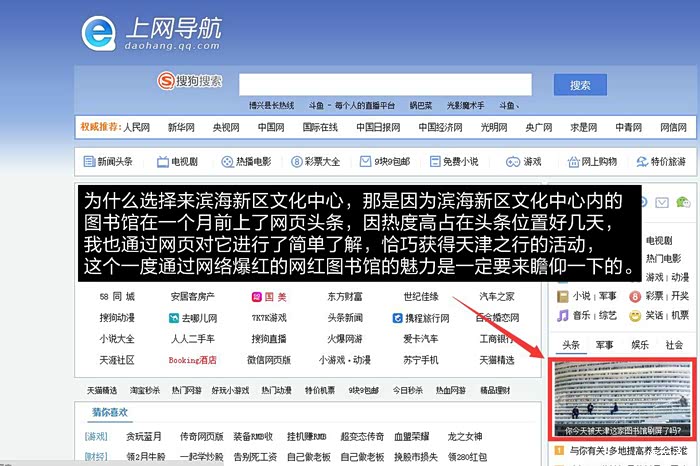Viewport: 700px width, 466px height.
Task: Click the 机票 link in the sidebar
Action: (x=680, y=315)
